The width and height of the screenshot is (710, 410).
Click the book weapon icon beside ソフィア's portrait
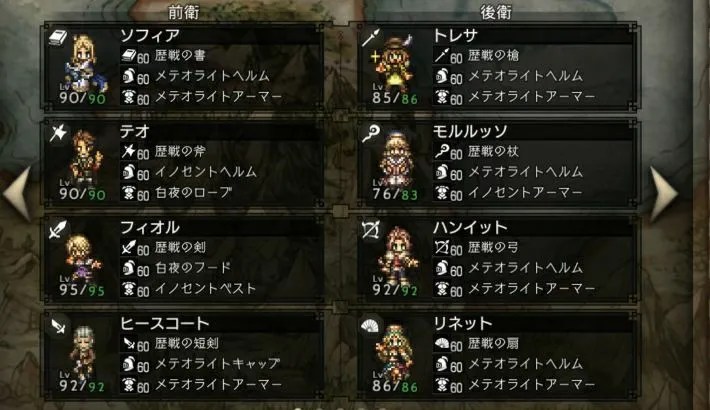(58, 37)
